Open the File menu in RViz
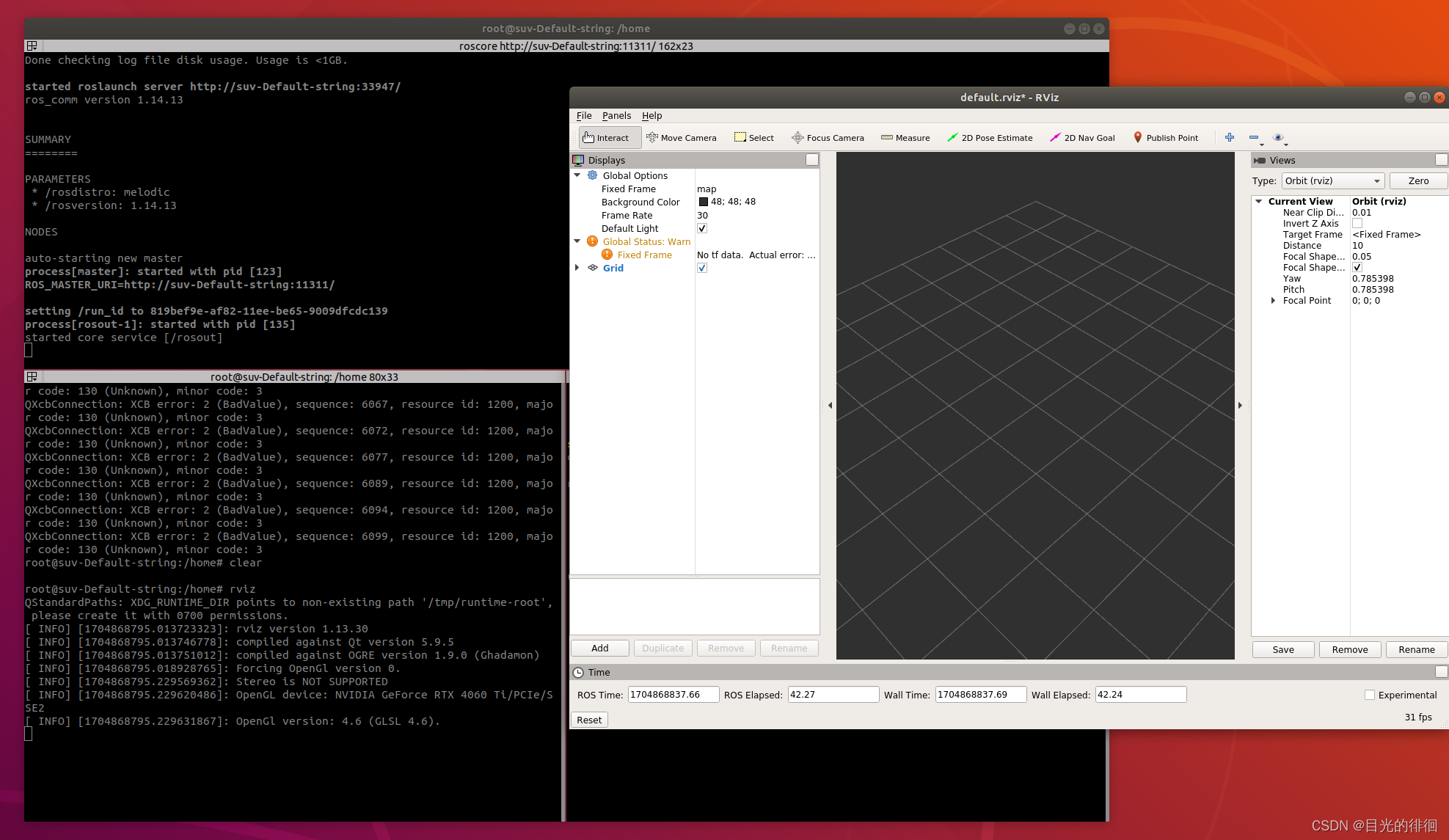1449x840 pixels. click(583, 115)
